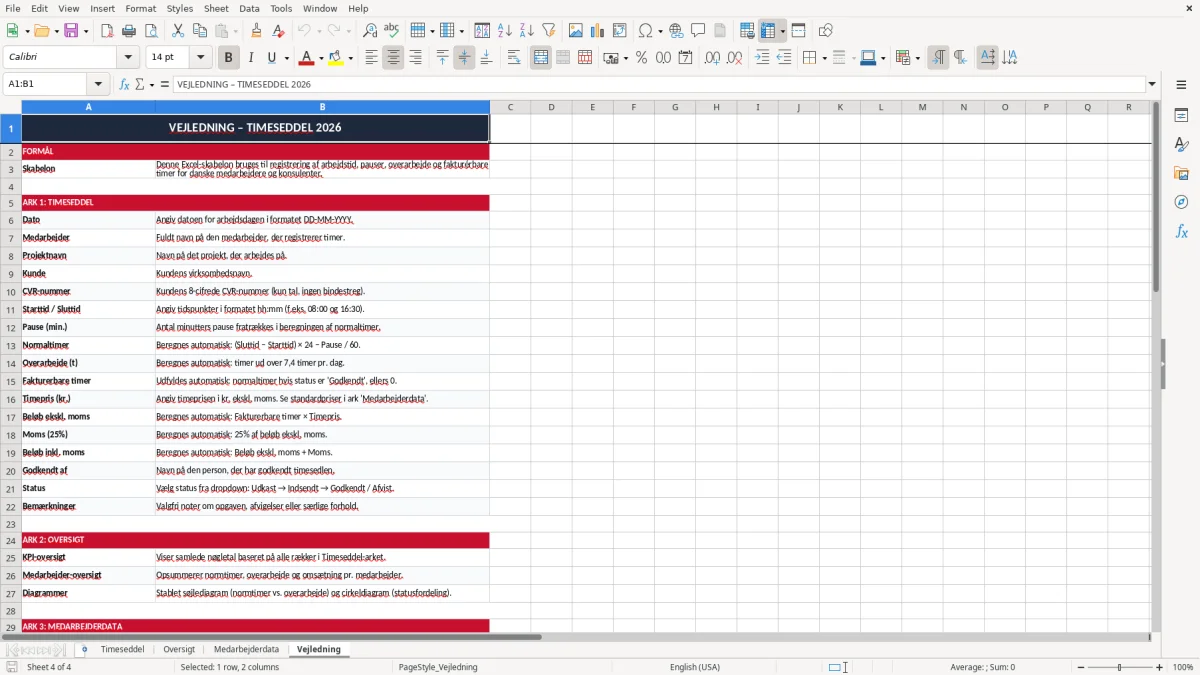Click the Copy icon
Image resolution: width=1200 pixels, height=675 pixels.
click(200, 31)
